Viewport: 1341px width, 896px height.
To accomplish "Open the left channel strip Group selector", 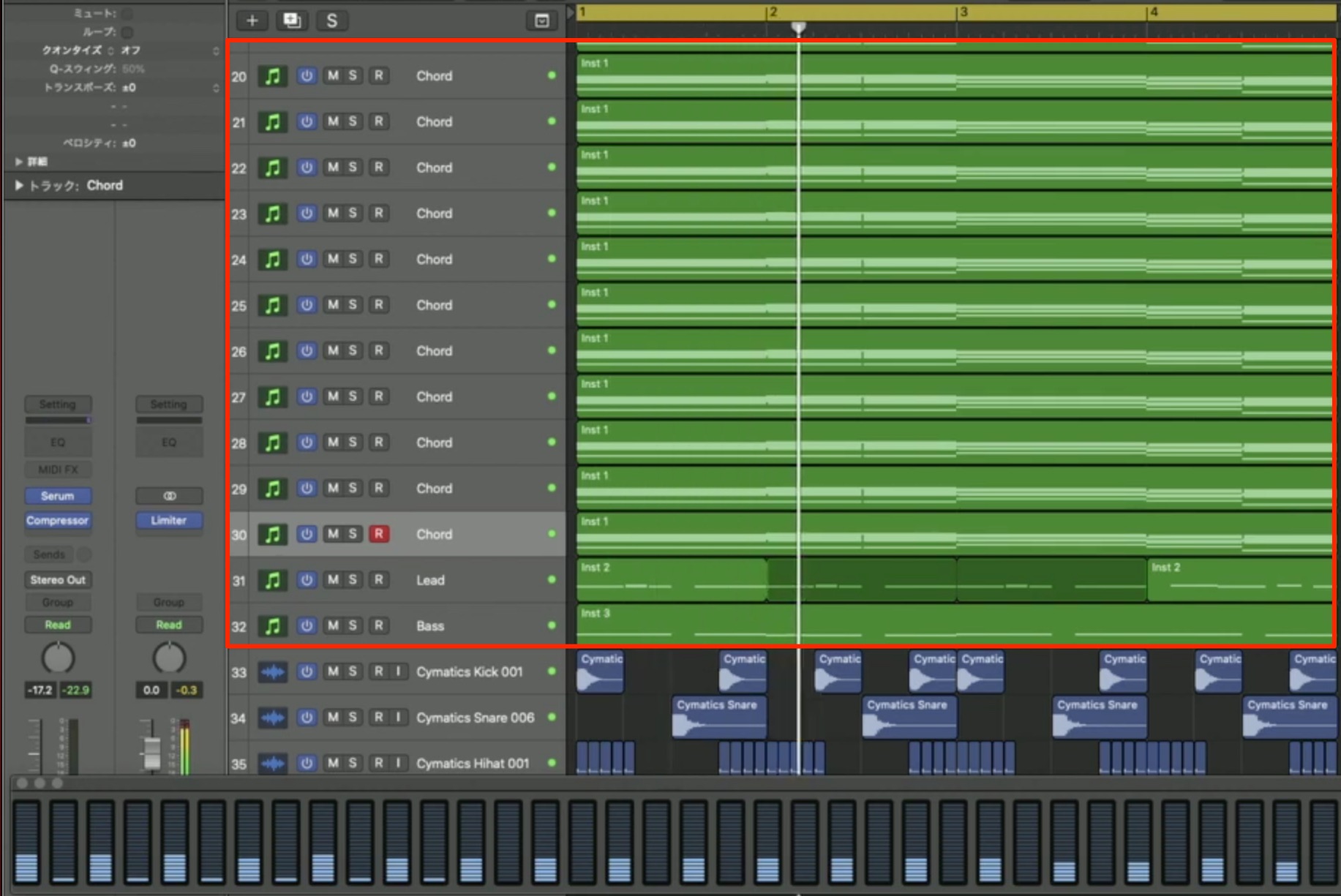I will tap(58, 603).
